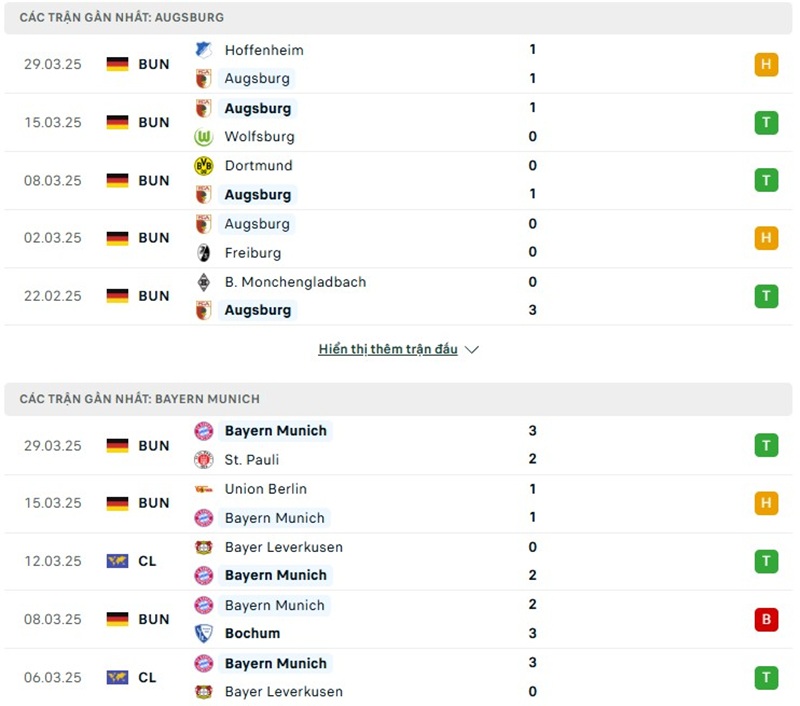800x706 pixels.
Task: Click the CL league icon on 06.03.25
Action: [x=118, y=677]
